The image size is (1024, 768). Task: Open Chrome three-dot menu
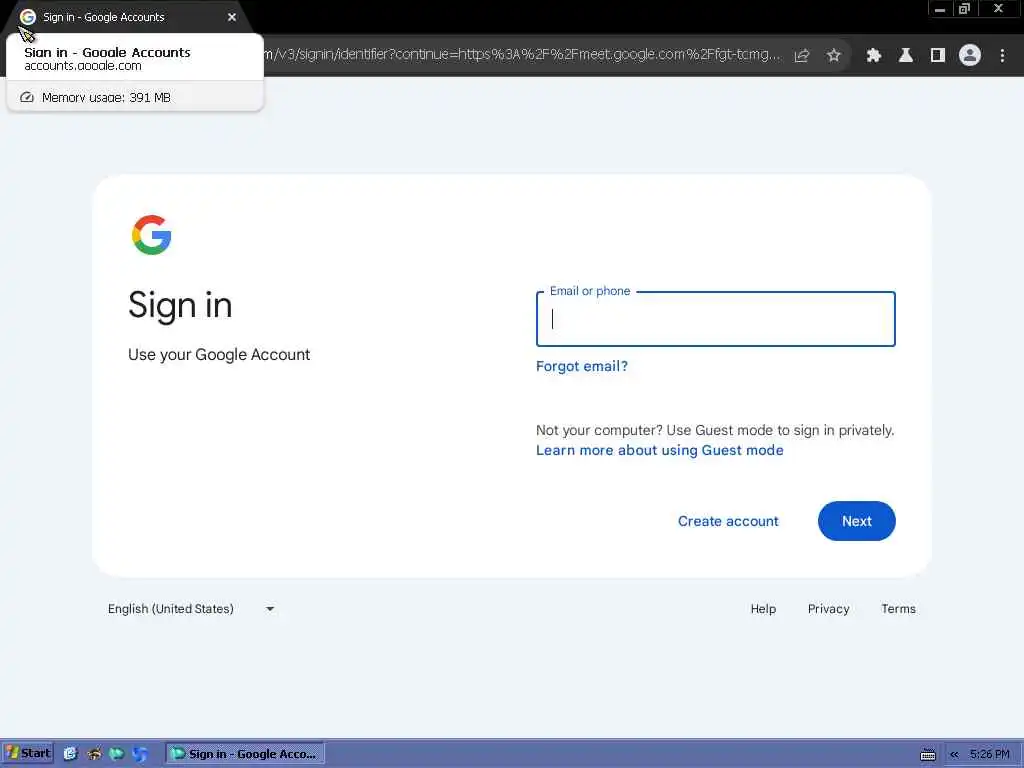[1002, 56]
